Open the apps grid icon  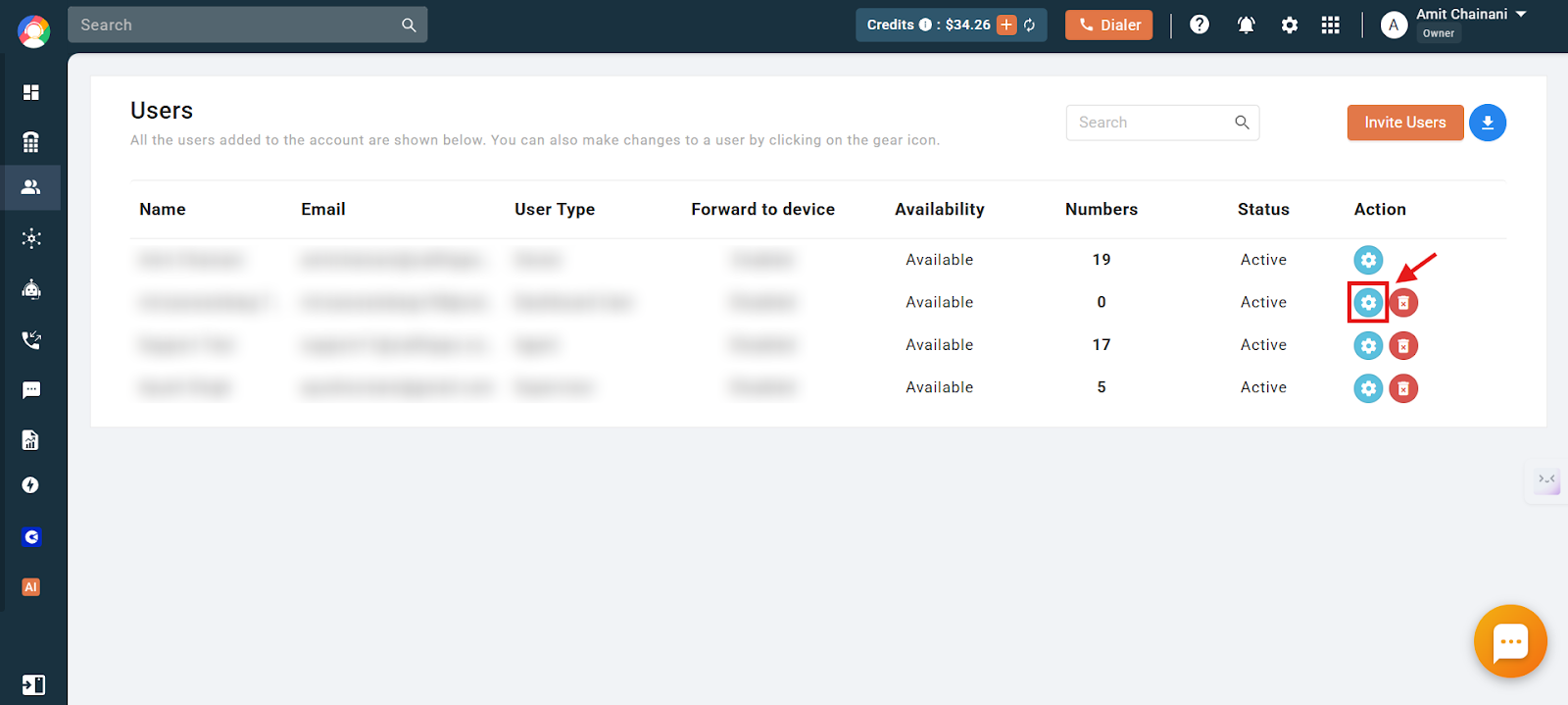[1330, 25]
